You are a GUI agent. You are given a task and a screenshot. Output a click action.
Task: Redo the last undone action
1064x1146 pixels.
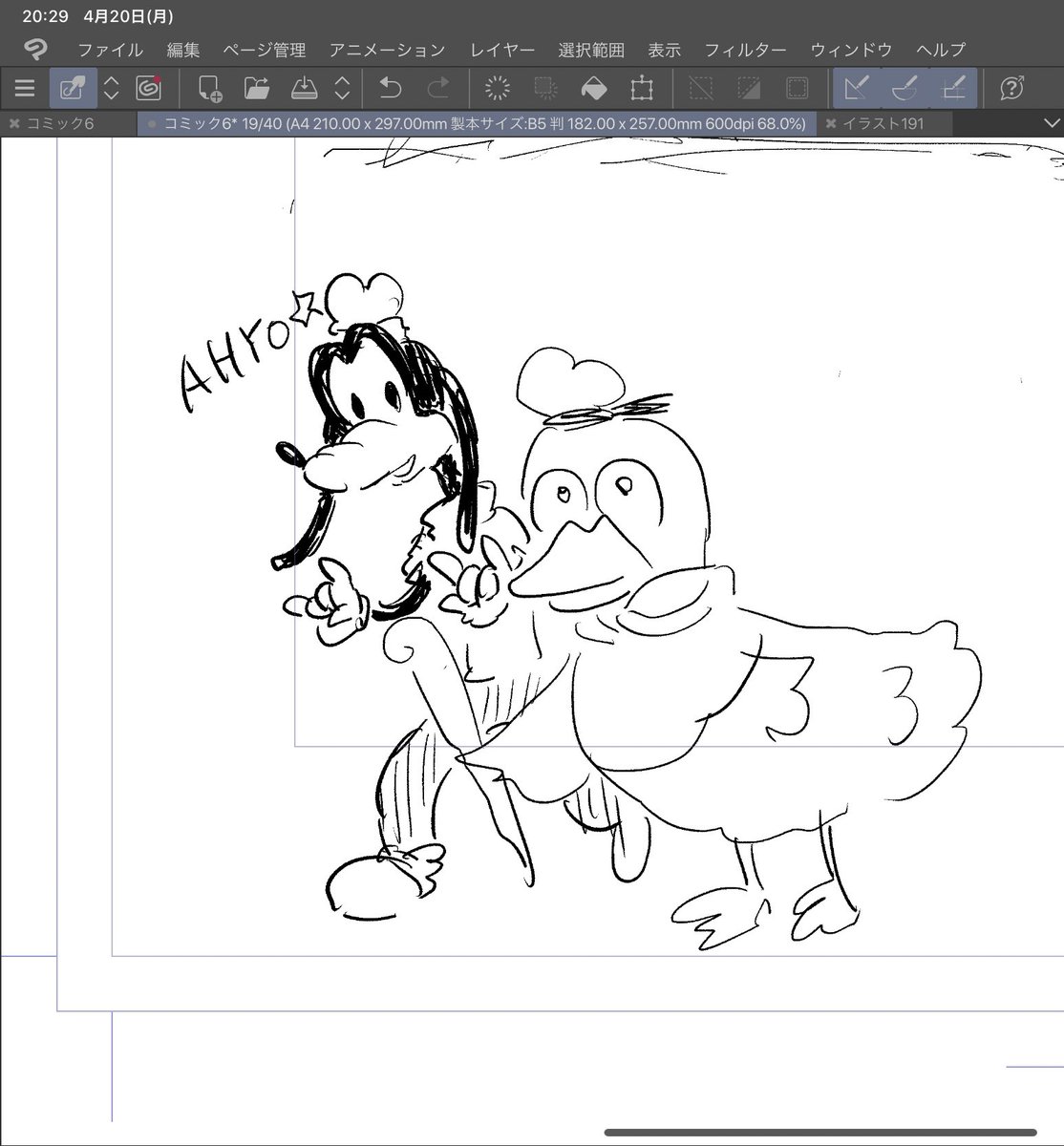[x=438, y=89]
